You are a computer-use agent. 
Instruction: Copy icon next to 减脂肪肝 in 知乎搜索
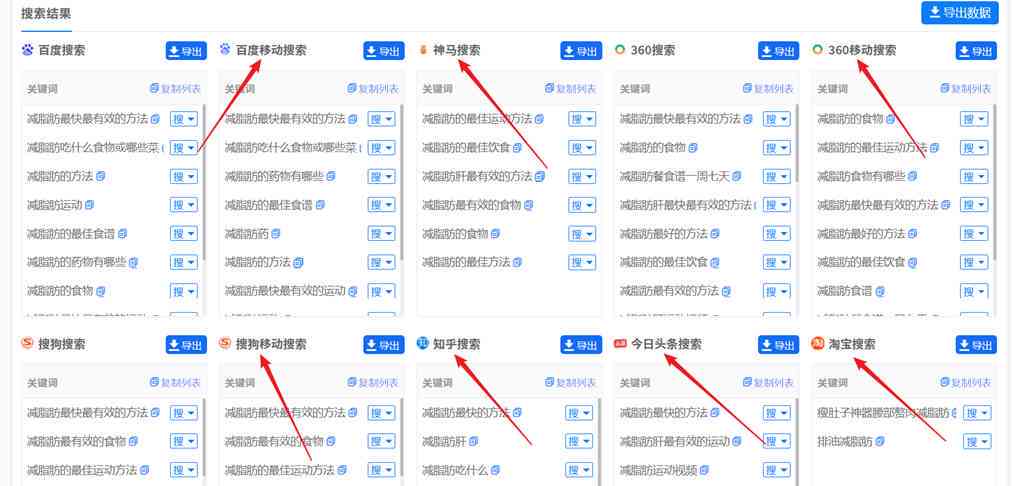click(474, 441)
